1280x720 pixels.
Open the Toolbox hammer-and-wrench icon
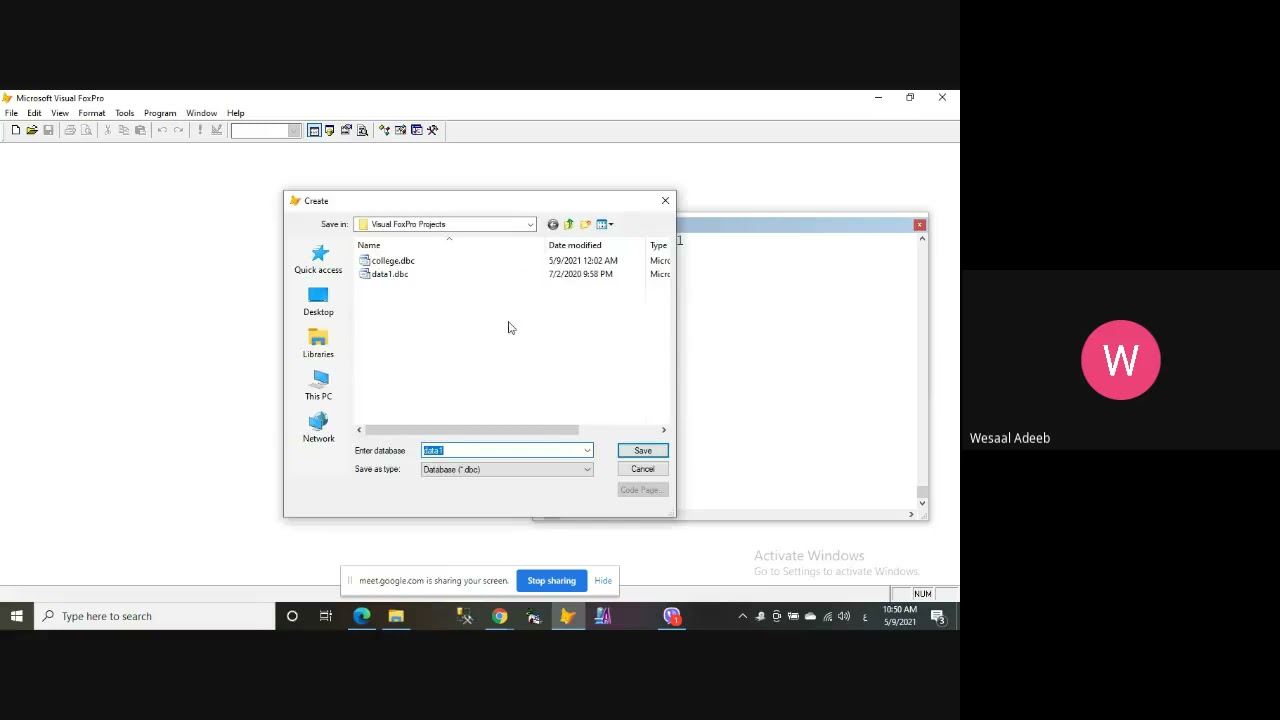pos(432,130)
